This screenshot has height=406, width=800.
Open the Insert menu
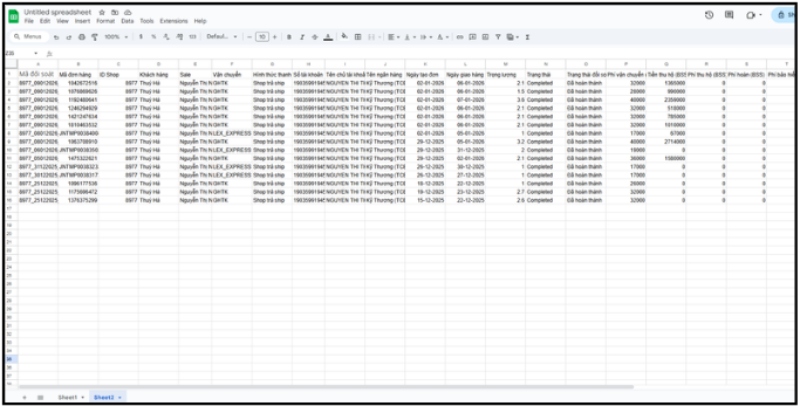pos(82,21)
